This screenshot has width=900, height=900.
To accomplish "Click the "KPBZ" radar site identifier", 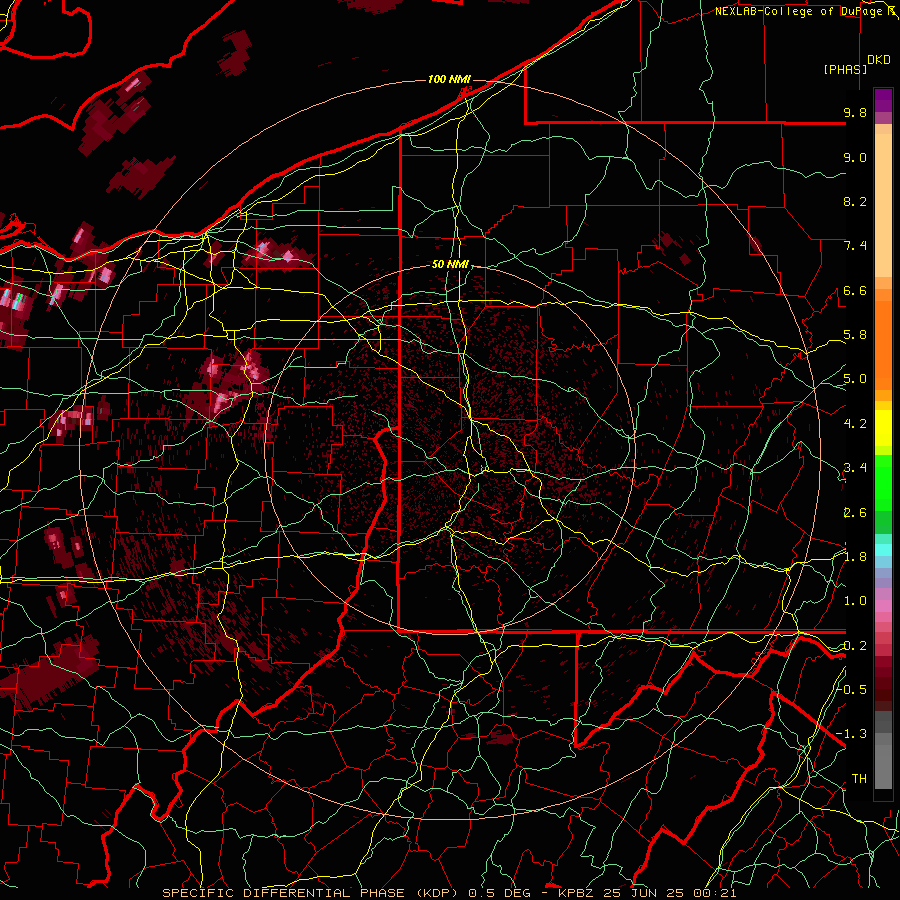I will point(576,893).
